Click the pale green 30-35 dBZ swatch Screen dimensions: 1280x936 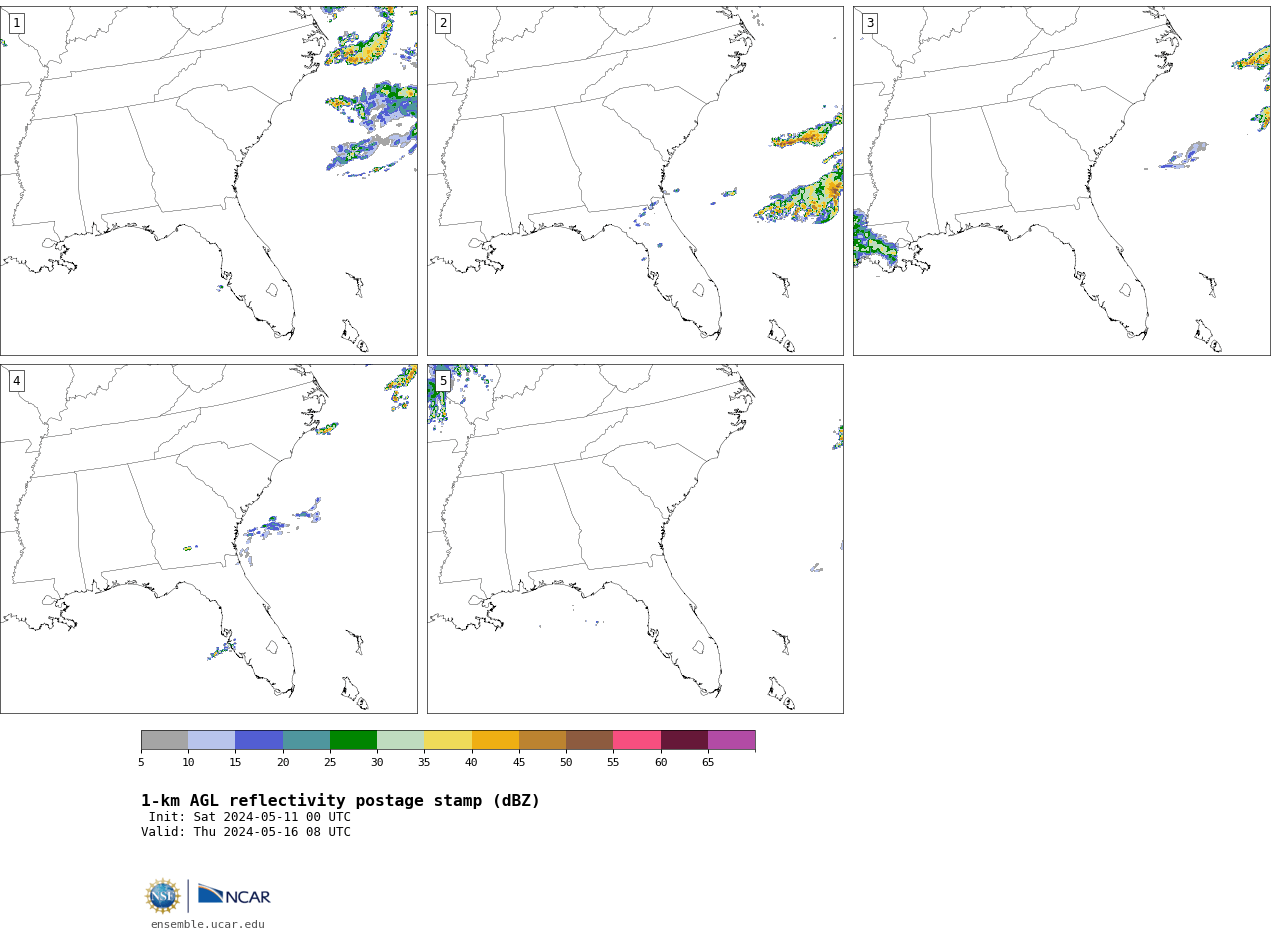[x=401, y=740]
